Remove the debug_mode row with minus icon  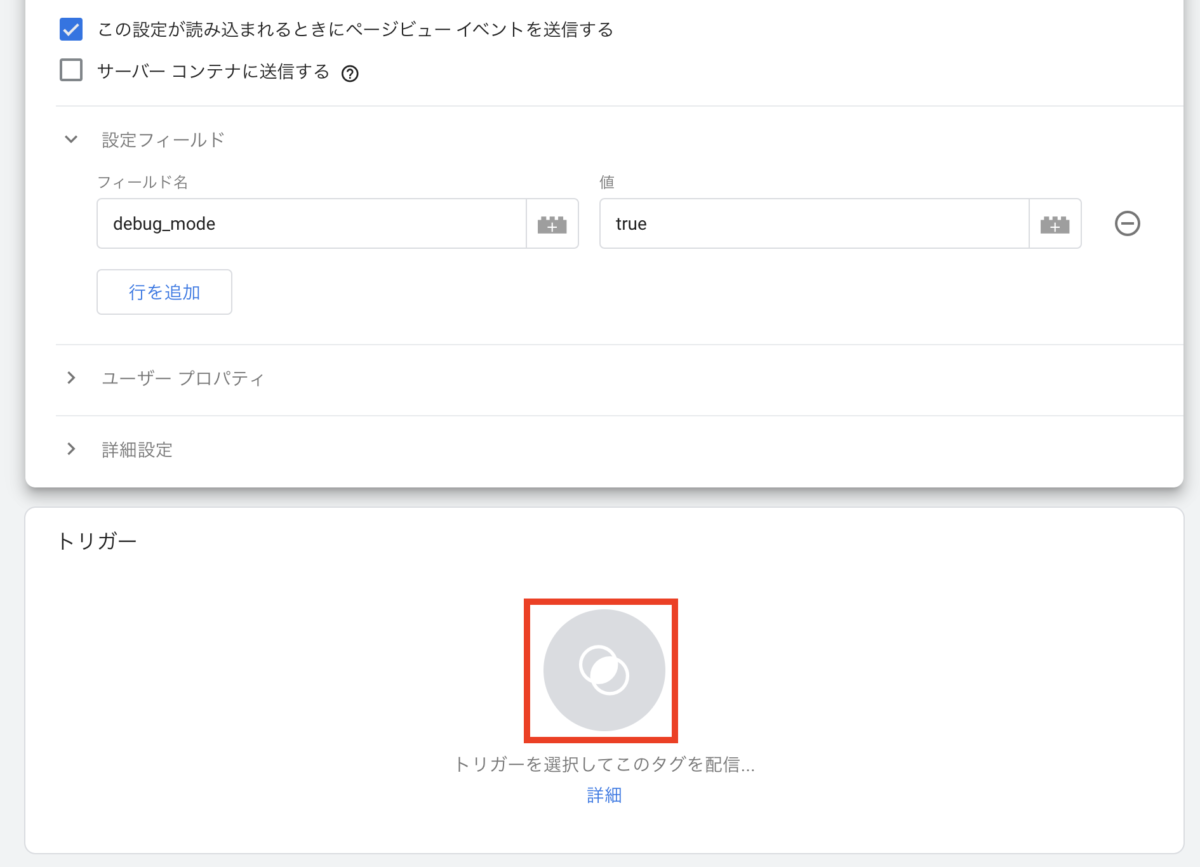1127,224
